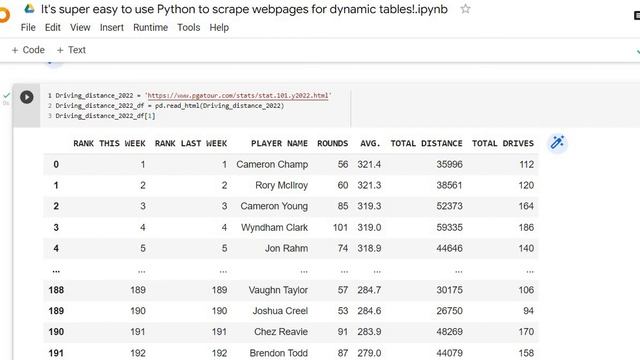Click total drives value 164

tap(526, 206)
